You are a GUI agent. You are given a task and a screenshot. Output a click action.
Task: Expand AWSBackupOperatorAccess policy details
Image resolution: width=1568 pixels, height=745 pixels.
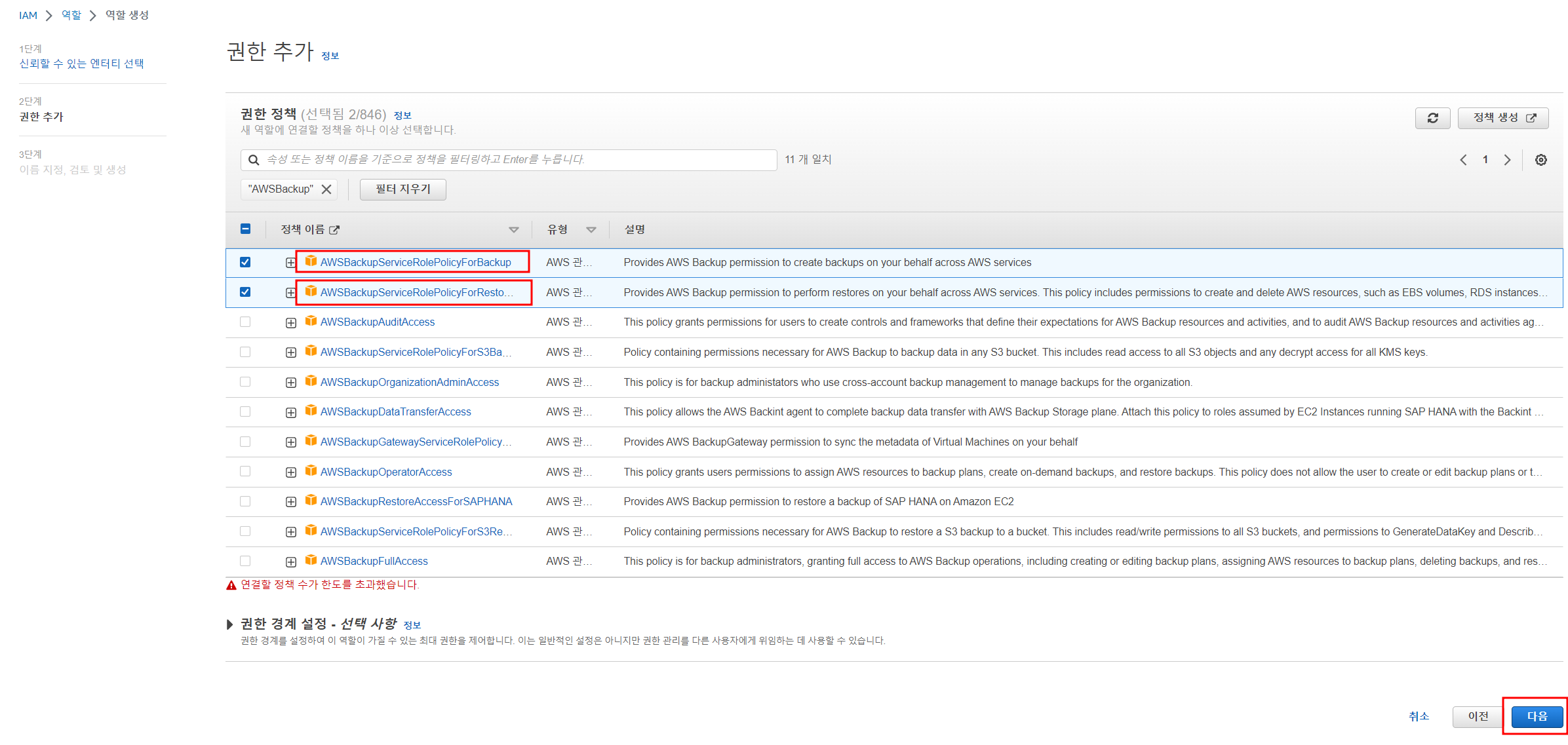(291, 472)
